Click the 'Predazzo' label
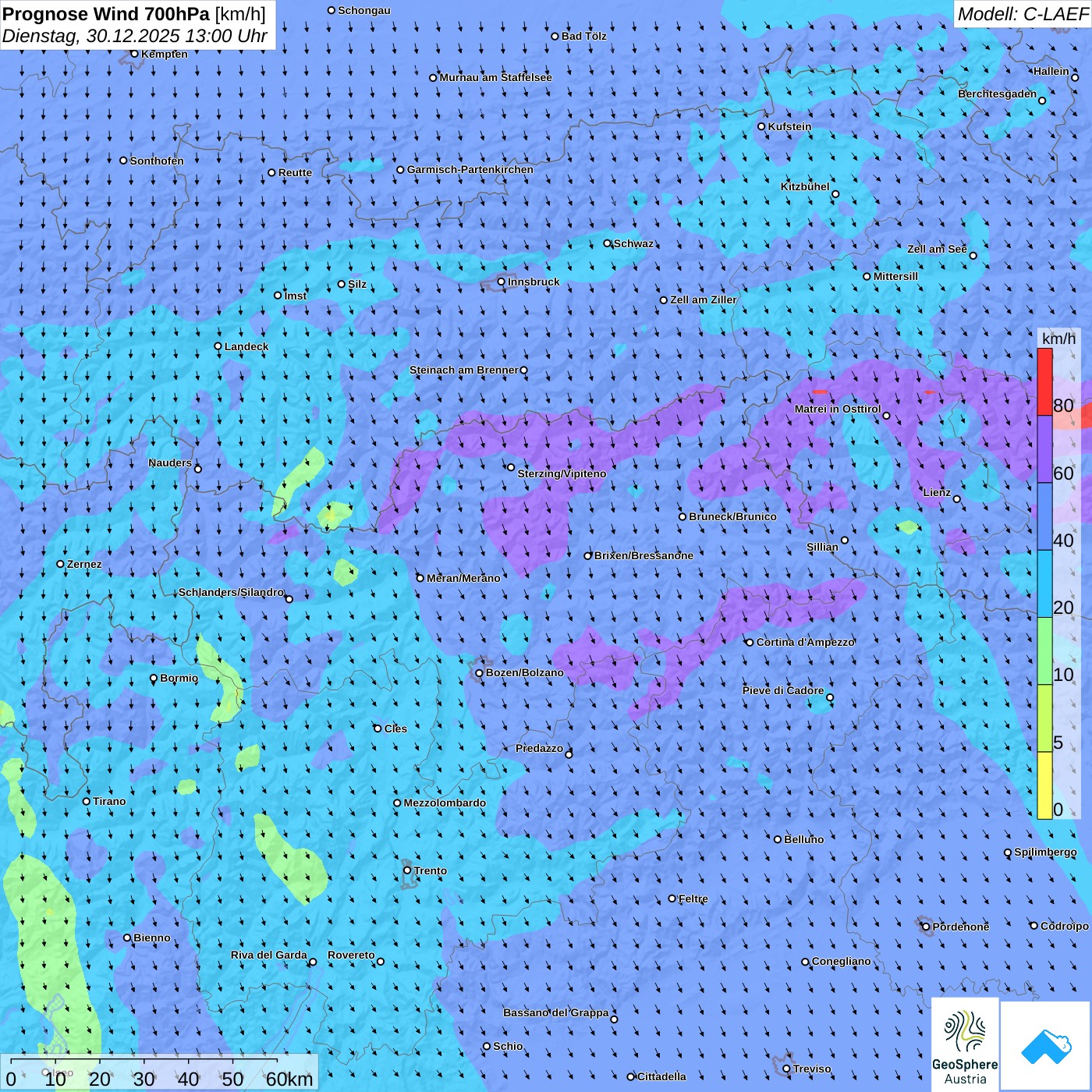The height and width of the screenshot is (1092, 1092). coord(539,749)
